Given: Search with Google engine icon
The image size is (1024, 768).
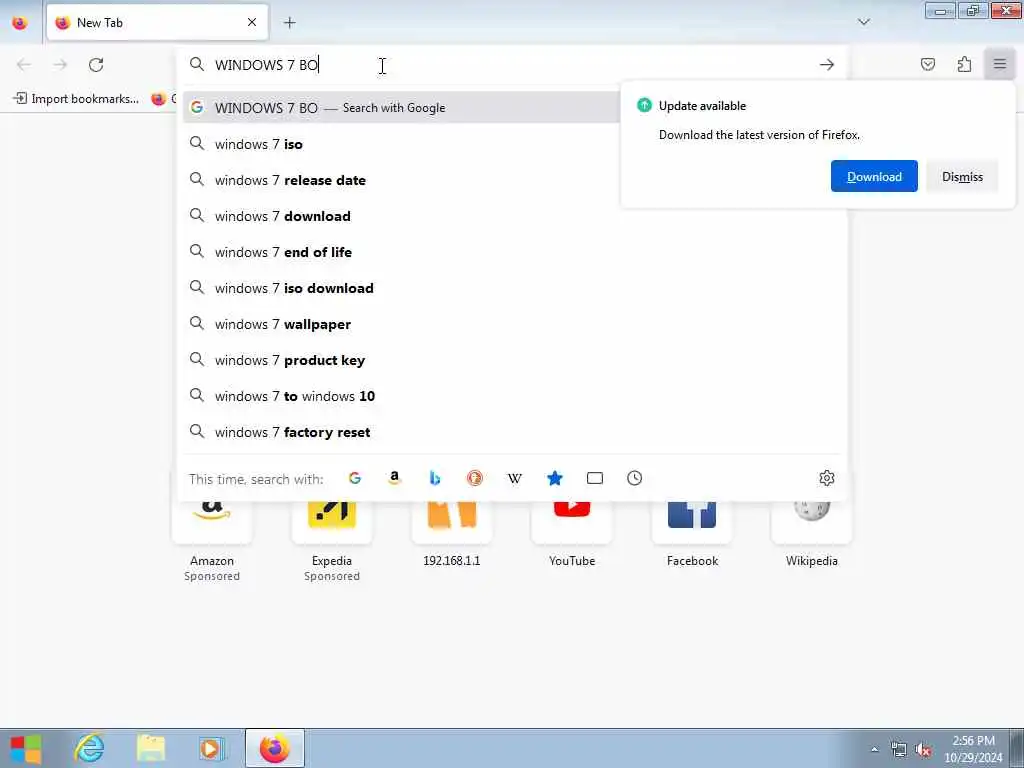Looking at the screenshot, I should (355, 478).
